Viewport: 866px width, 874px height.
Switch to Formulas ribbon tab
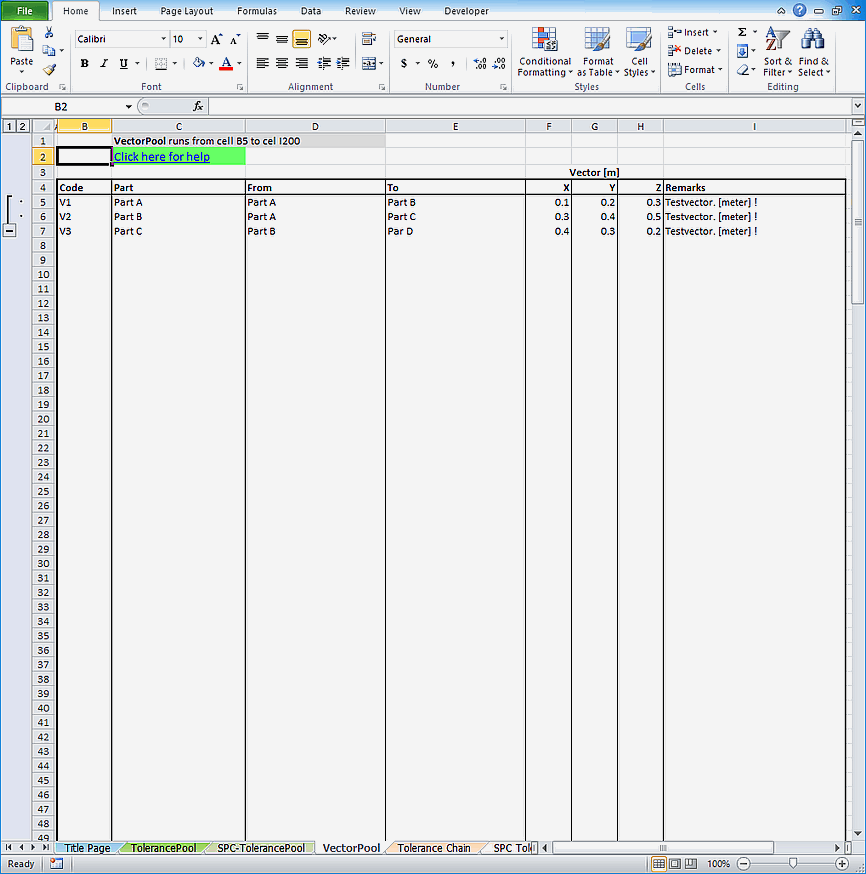pos(256,11)
